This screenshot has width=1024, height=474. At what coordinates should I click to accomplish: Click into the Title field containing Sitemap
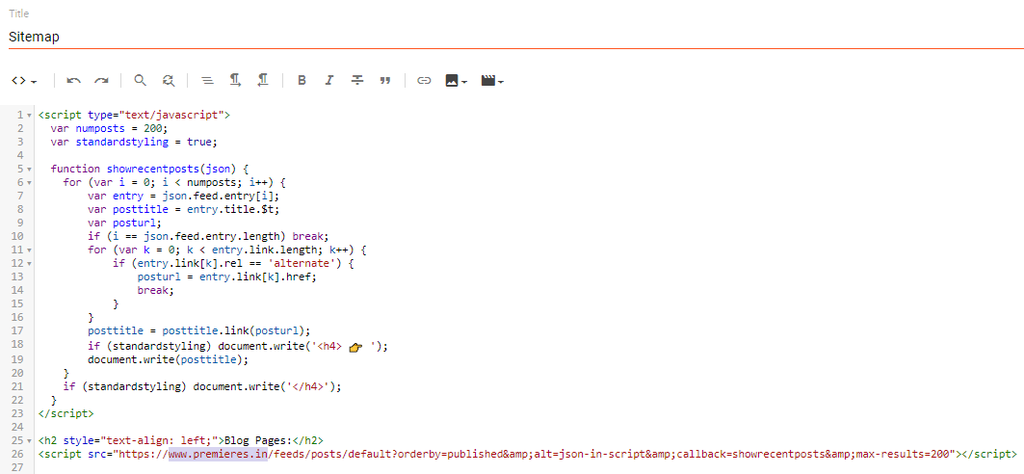516,37
